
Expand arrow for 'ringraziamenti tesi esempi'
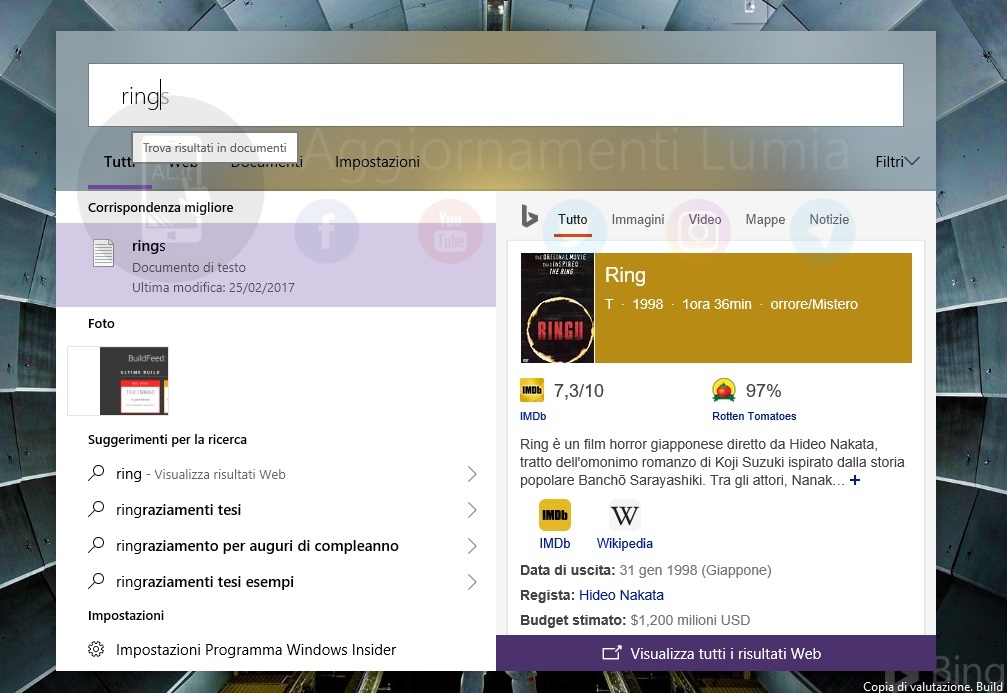click(x=472, y=582)
